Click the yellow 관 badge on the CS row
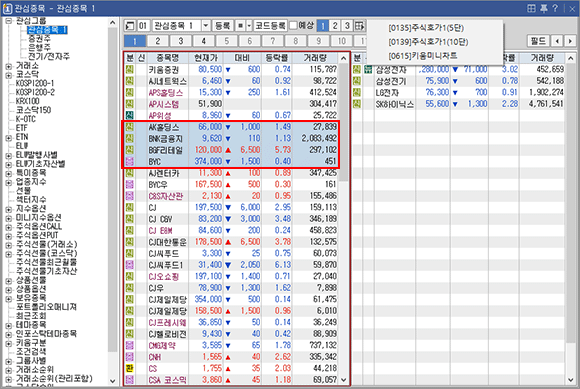Viewport: 580px width, 389px height. pyautogui.click(x=129, y=368)
